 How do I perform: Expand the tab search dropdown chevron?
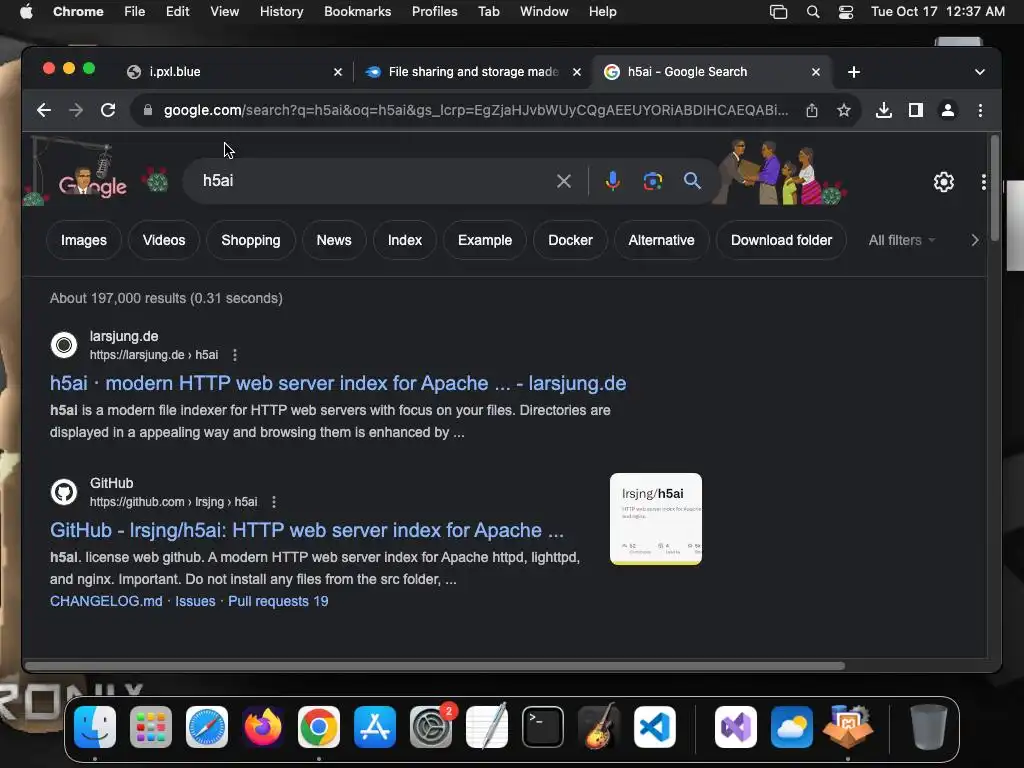coord(980,72)
